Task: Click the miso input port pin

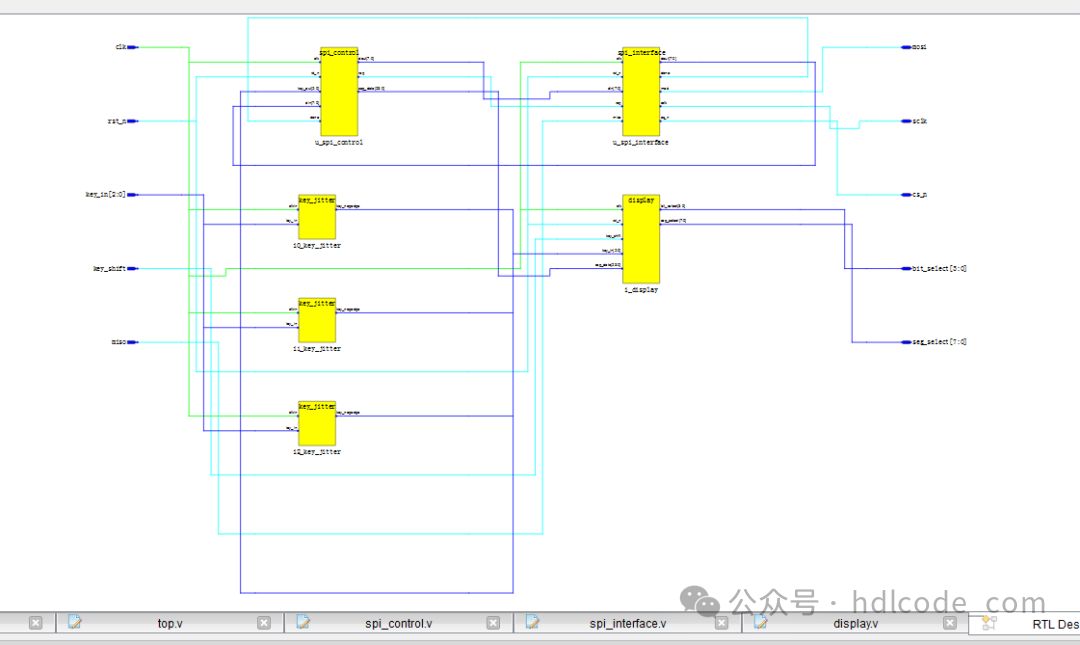Action: click(132, 342)
